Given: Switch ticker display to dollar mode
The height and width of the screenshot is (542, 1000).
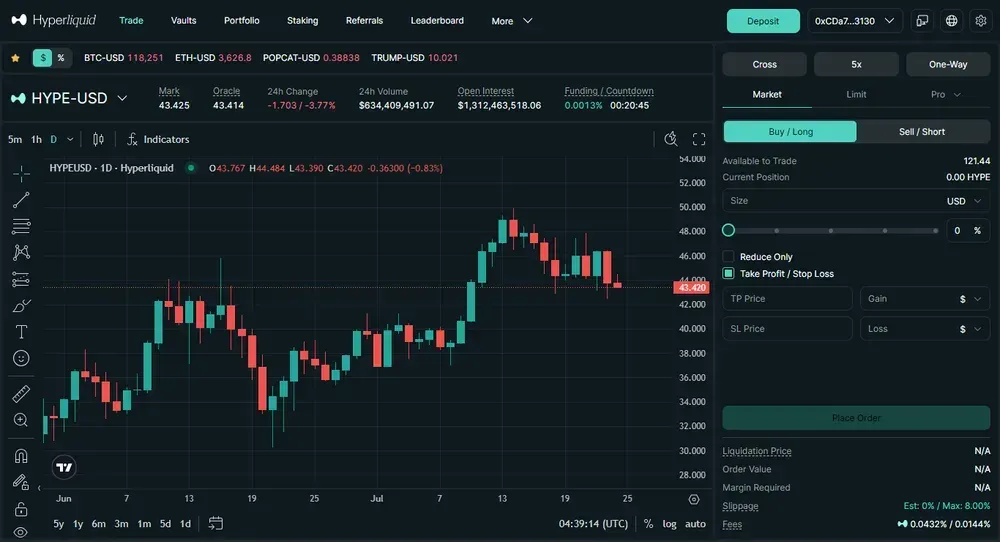Looking at the screenshot, I should pos(42,58).
